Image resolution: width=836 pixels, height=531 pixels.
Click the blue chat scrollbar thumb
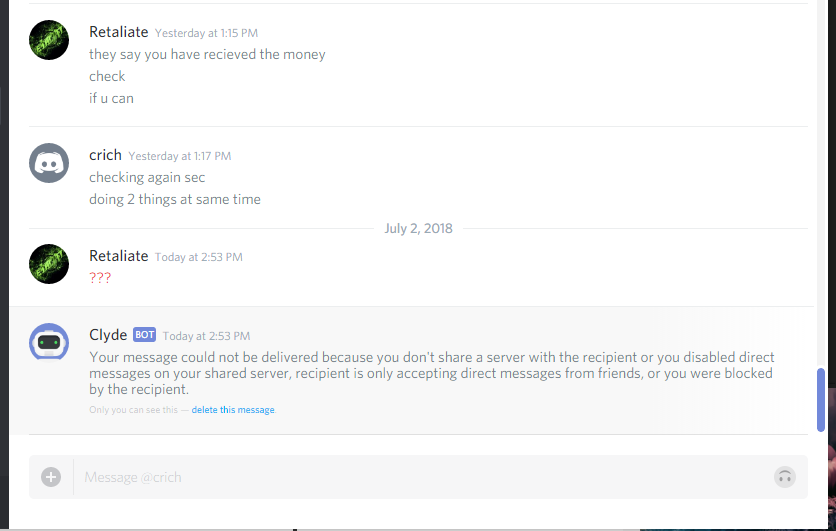pyautogui.click(x=821, y=400)
